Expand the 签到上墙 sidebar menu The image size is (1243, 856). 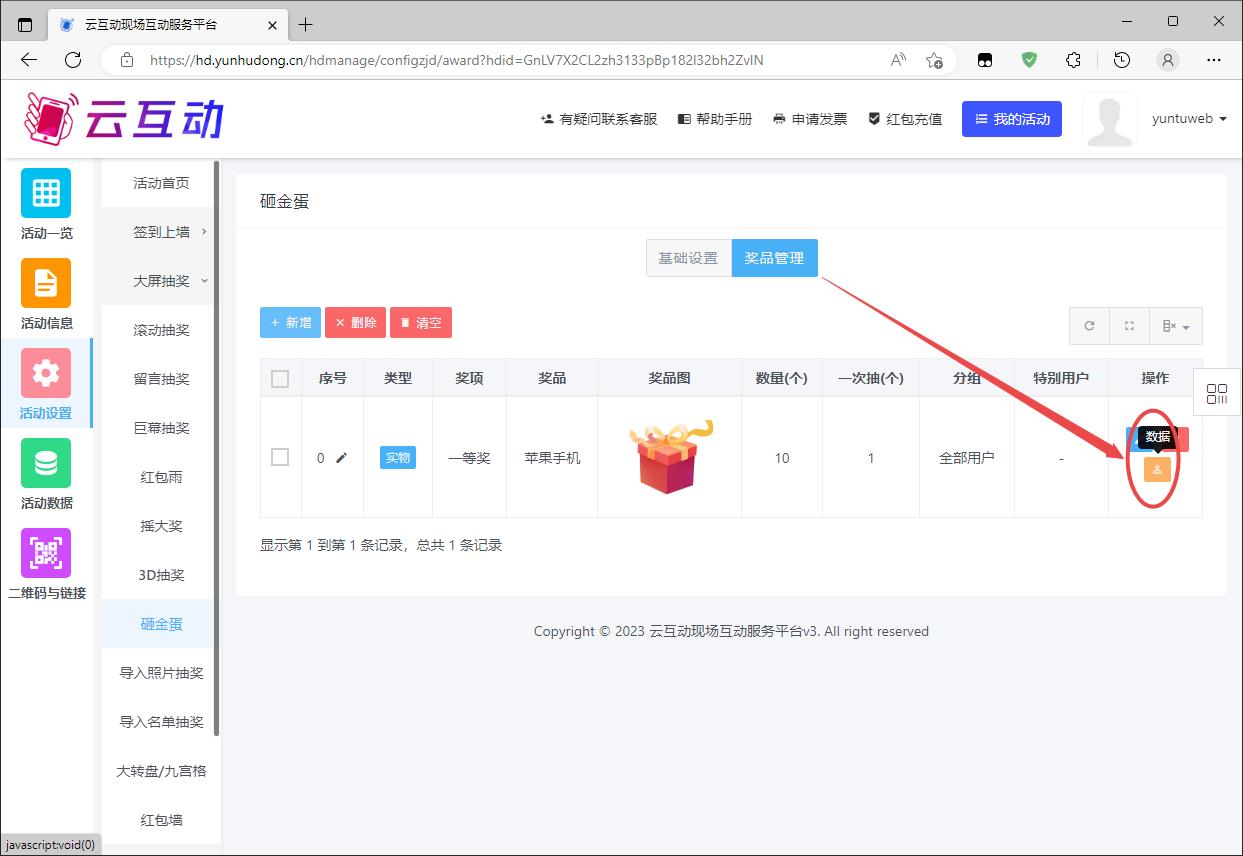[x=161, y=232]
